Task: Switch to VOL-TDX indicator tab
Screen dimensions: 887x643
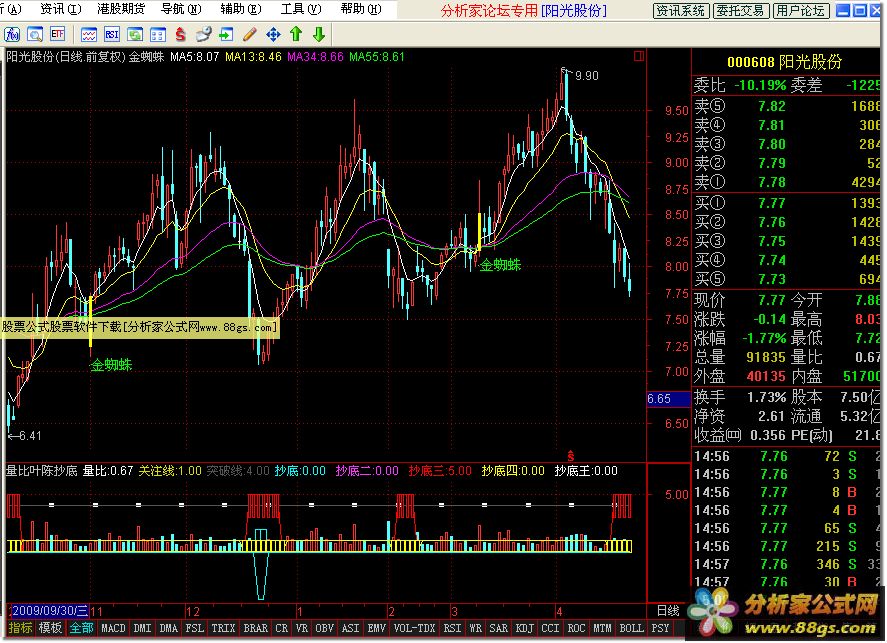Action: pos(415,628)
